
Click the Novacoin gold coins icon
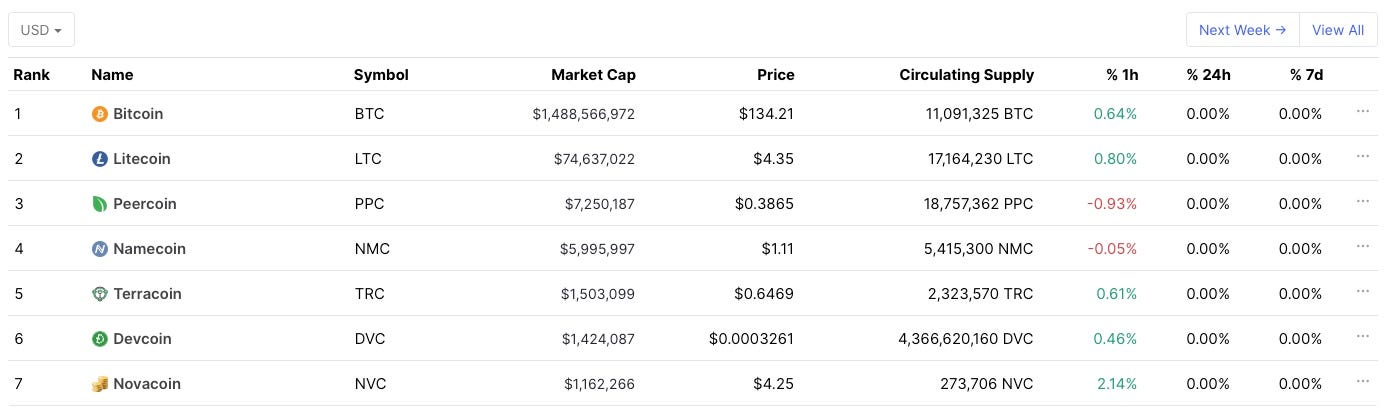coord(99,384)
